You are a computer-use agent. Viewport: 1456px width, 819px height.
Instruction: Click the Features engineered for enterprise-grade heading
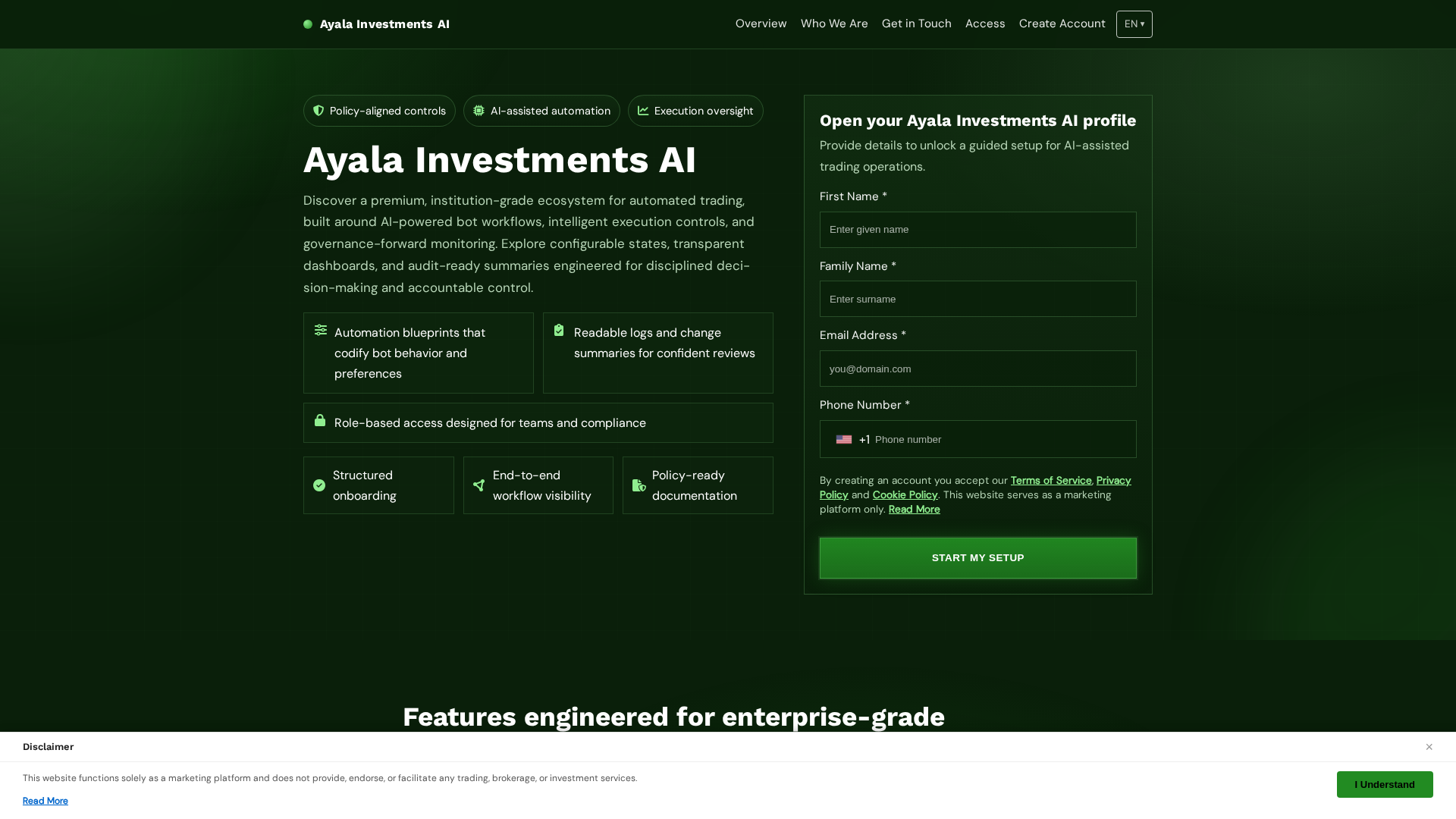tap(673, 717)
